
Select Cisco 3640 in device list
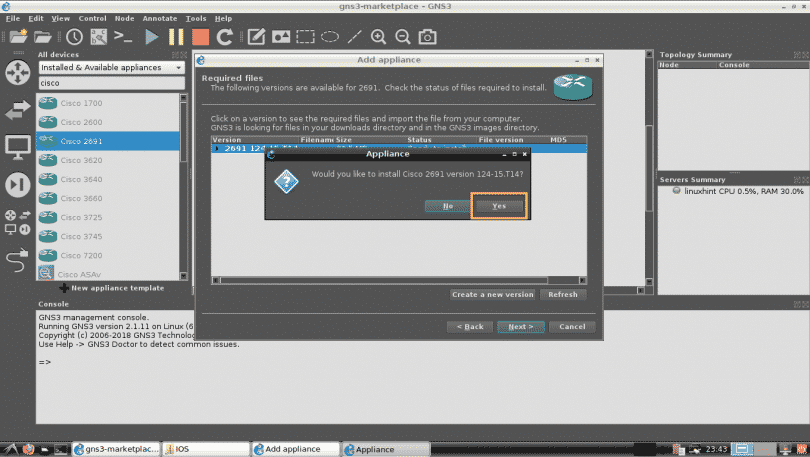(108, 179)
